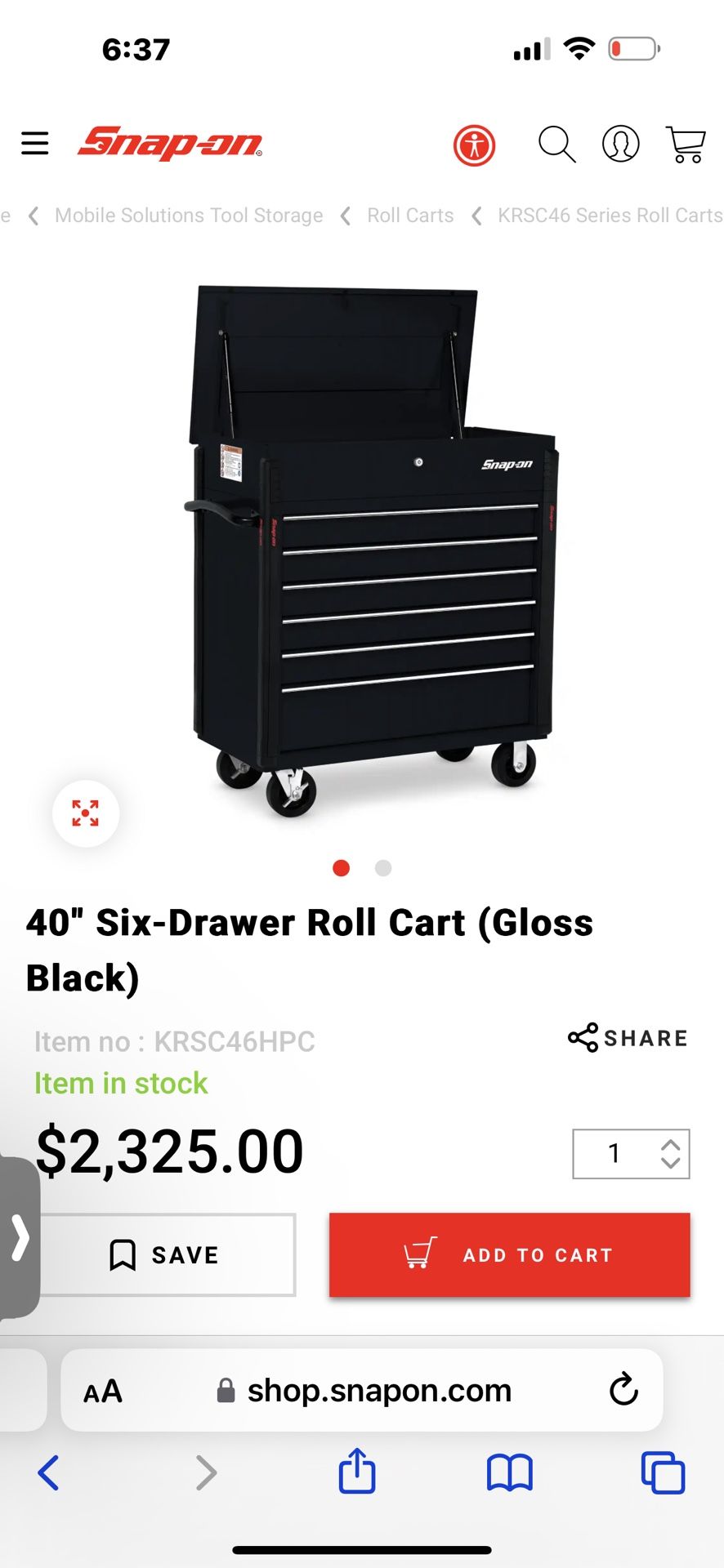
Task: Expand the gray side panel arrow
Action: point(20,1237)
